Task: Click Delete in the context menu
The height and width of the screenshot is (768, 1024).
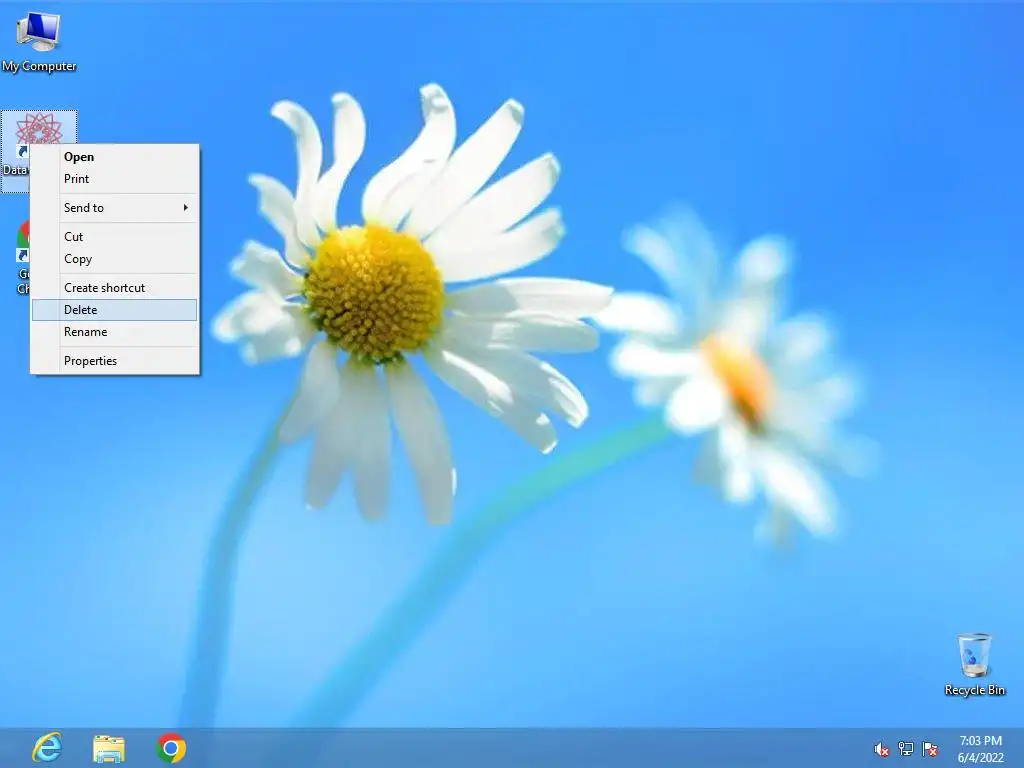Action: 115,310
